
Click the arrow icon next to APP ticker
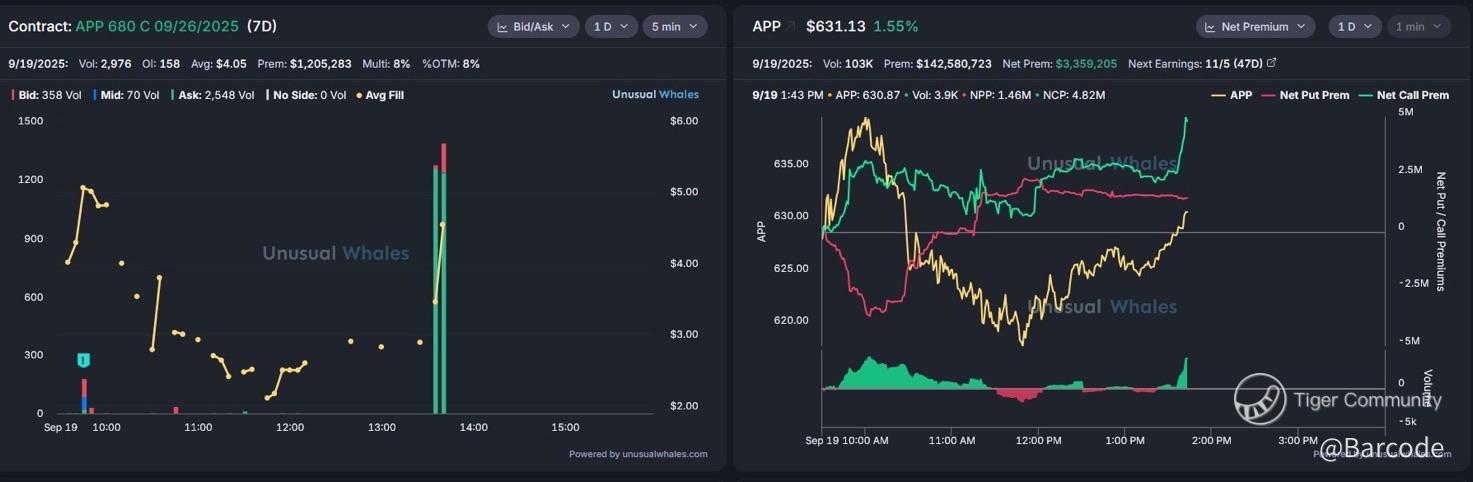point(790,27)
